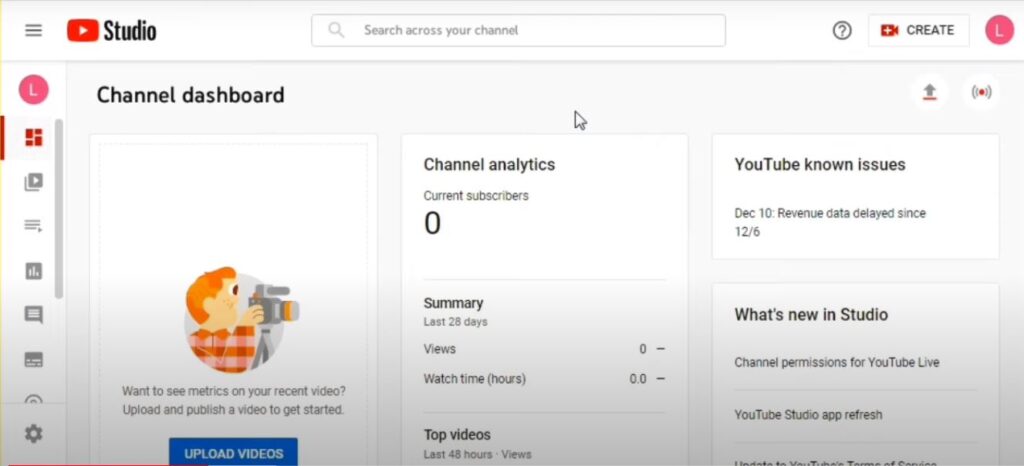
Task: Click the CREATE button
Action: 918,31
